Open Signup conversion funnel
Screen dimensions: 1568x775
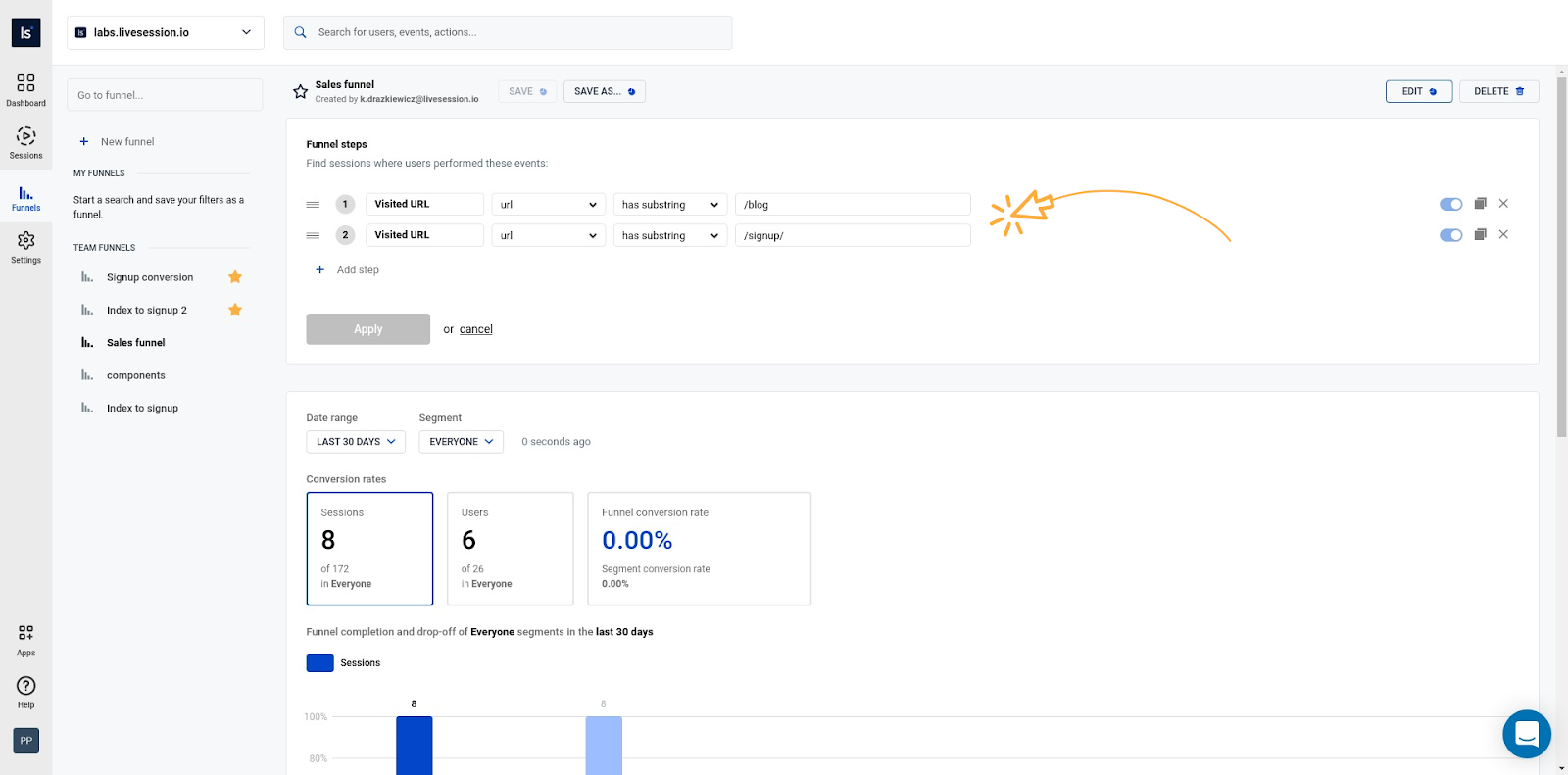[150, 277]
